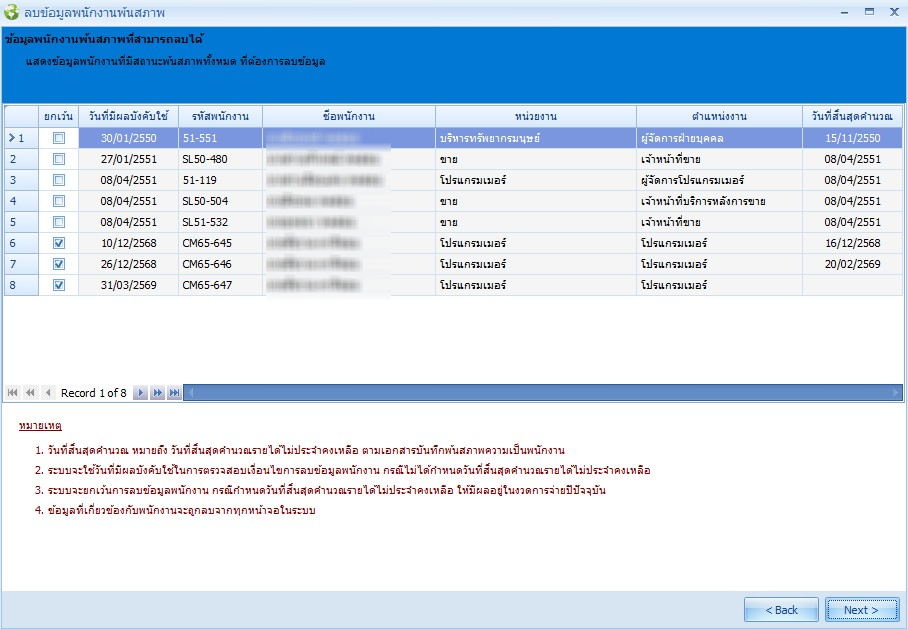Sort by หน่วยงาน column header
The width and height of the screenshot is (908, 629).
pyautogui.click(x=536, y=116)
